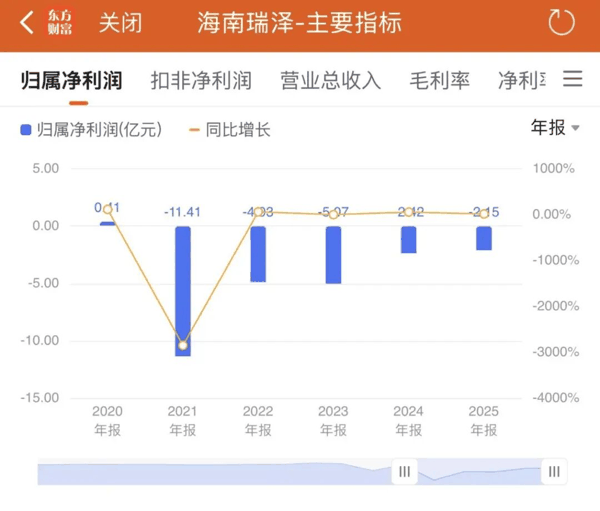
Task: Refresh the page with the circular arrow
Action: point(561,22)
